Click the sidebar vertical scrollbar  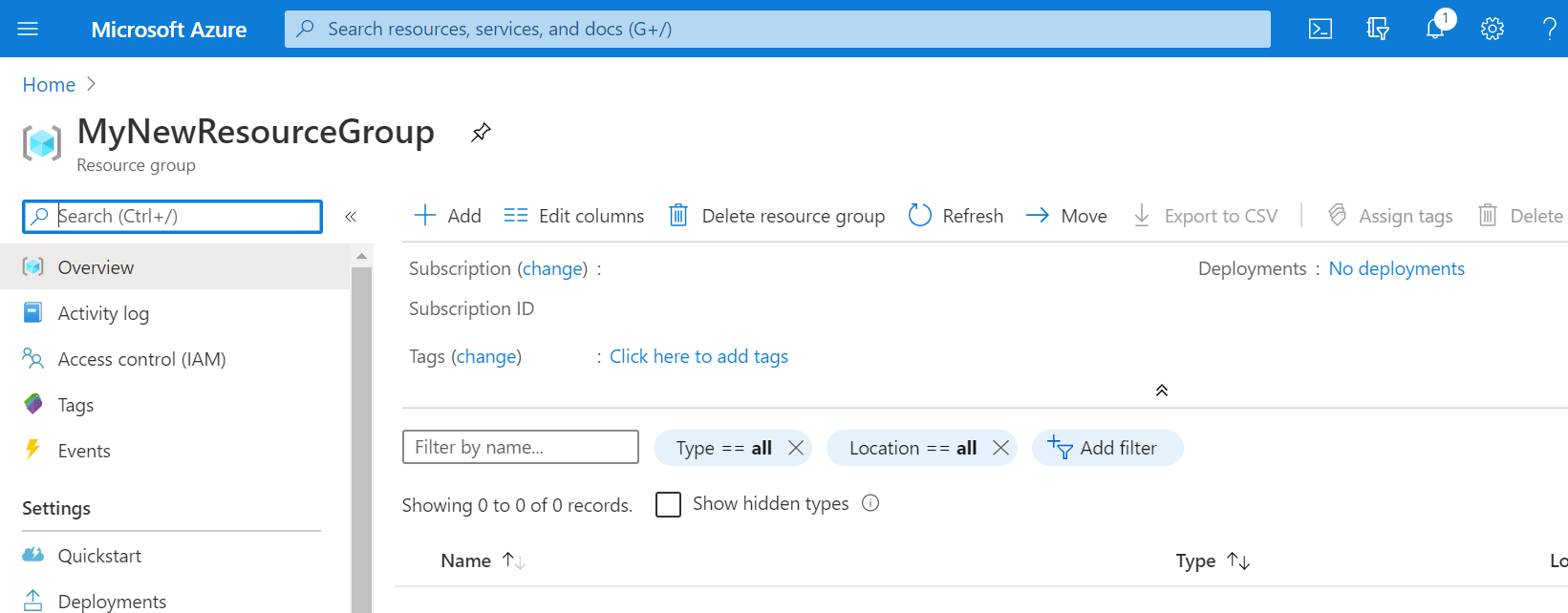(361, 439)
